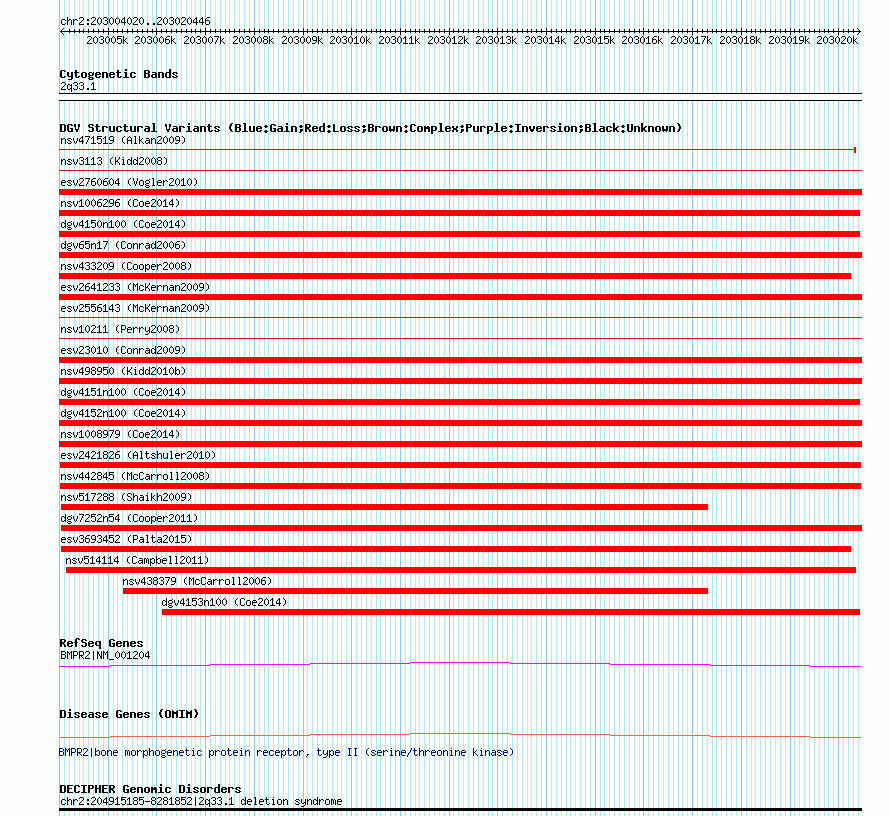Click the 203020k ruler tick label
The image size is (890, 816).
click(837, 40)
